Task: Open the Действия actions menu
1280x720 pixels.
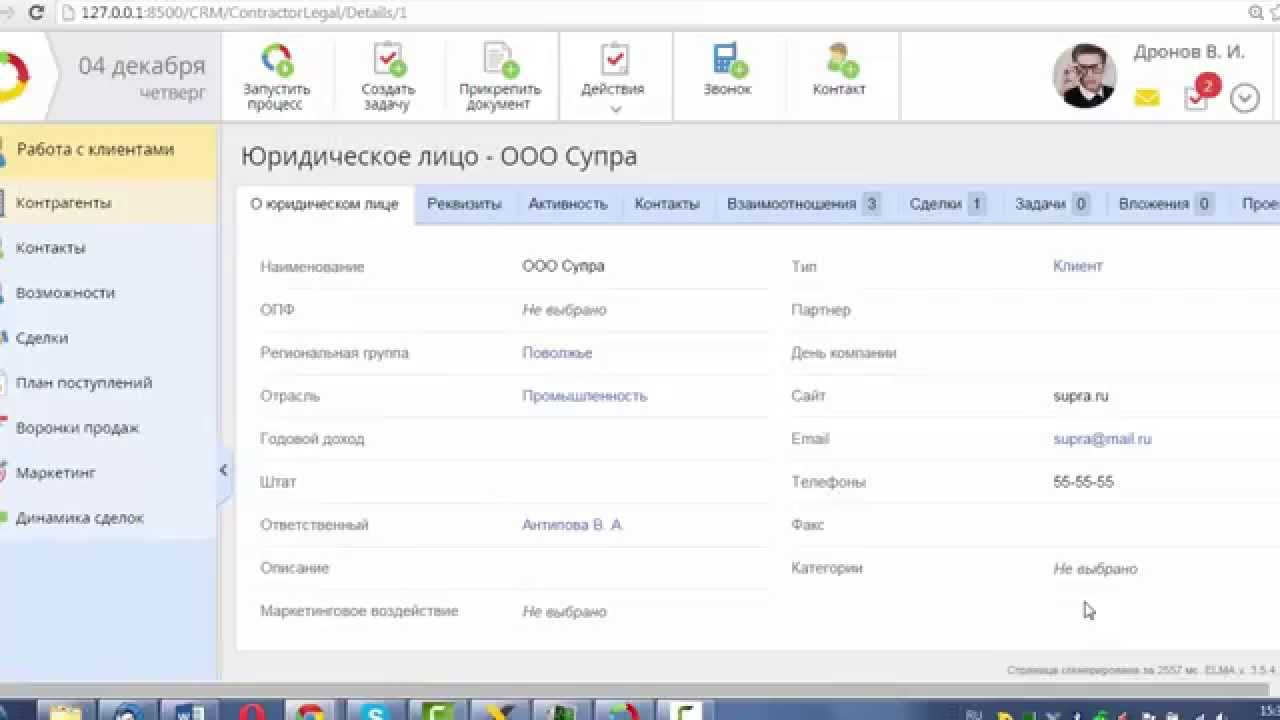Action: (x=614, y=78)
